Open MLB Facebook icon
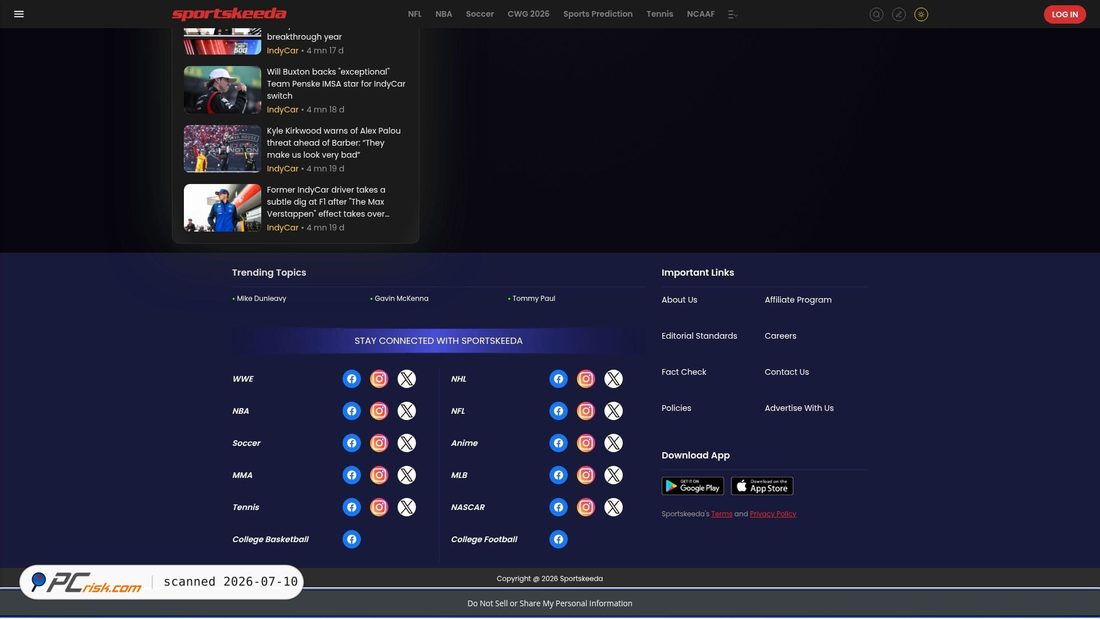1100x619 pixels. [x=558, y=475]
